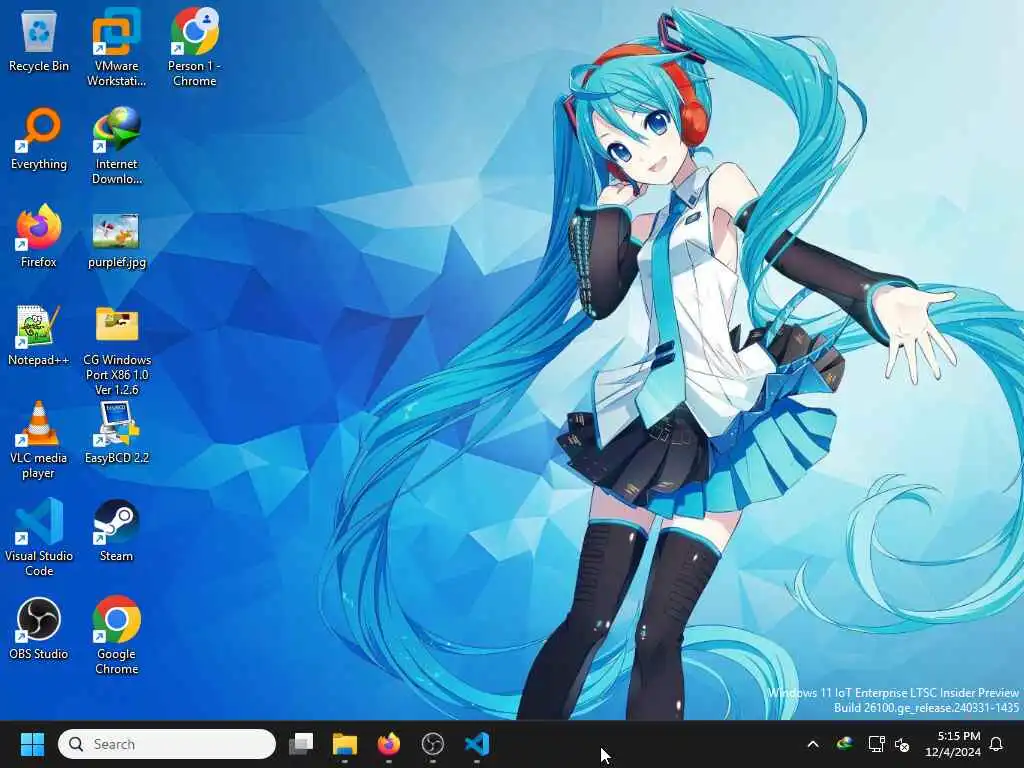Select the OBS Studio desktop shortcut
This screenshot has height=768, width=1024.
coord(39,628)
